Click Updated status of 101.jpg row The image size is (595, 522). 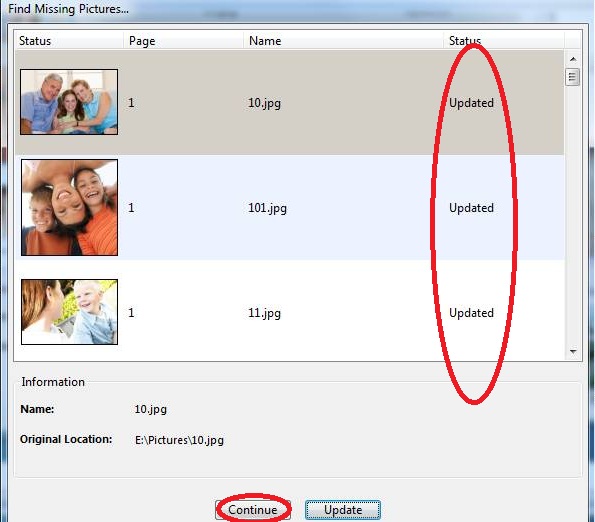(471, 208)
